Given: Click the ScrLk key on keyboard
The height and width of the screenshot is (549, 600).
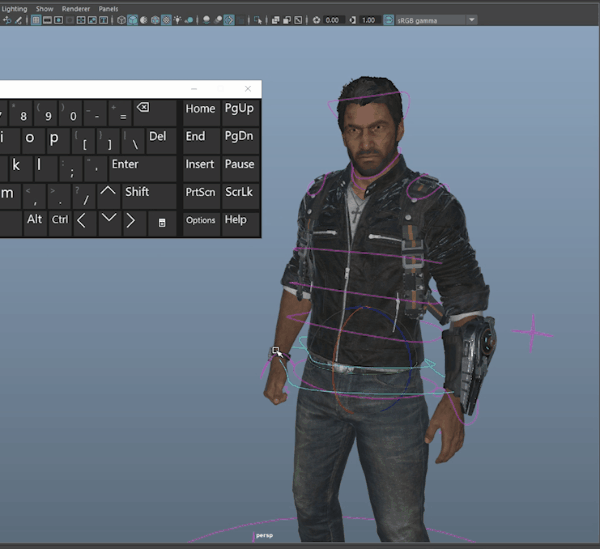Looking at the screenshot, I should coord(240,196).
